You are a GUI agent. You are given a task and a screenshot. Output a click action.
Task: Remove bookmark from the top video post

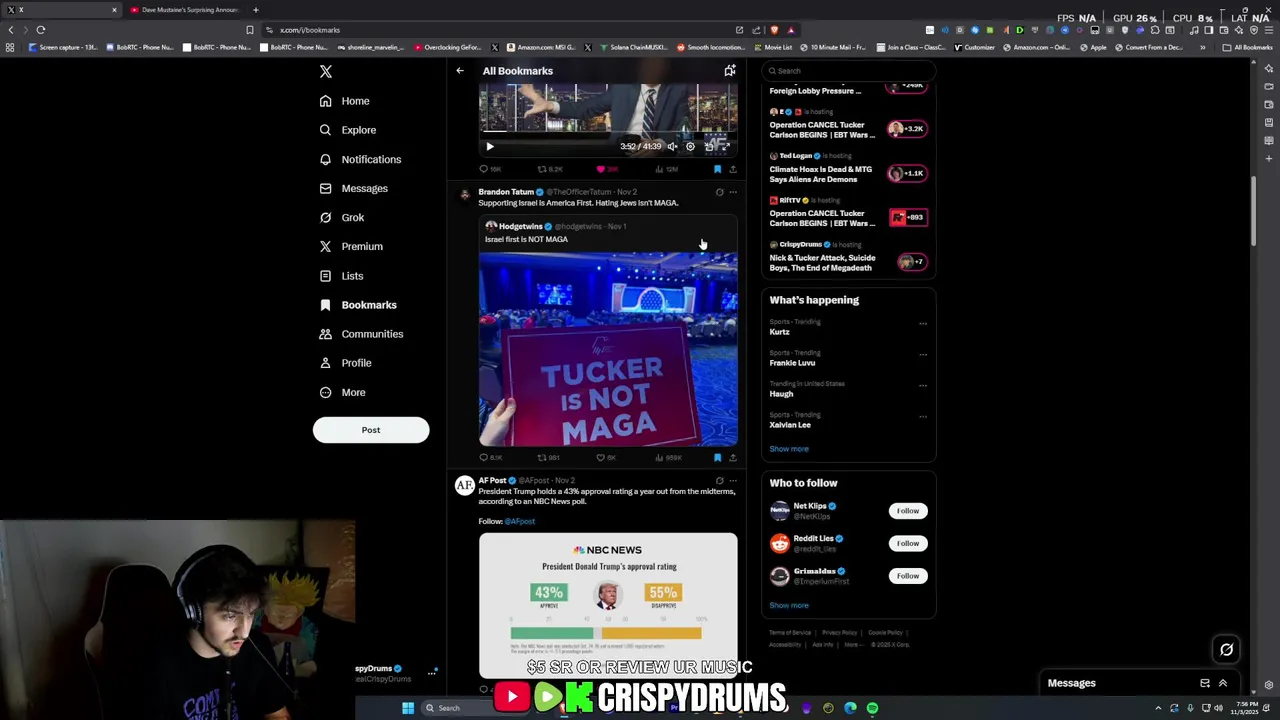coord(717,169)
